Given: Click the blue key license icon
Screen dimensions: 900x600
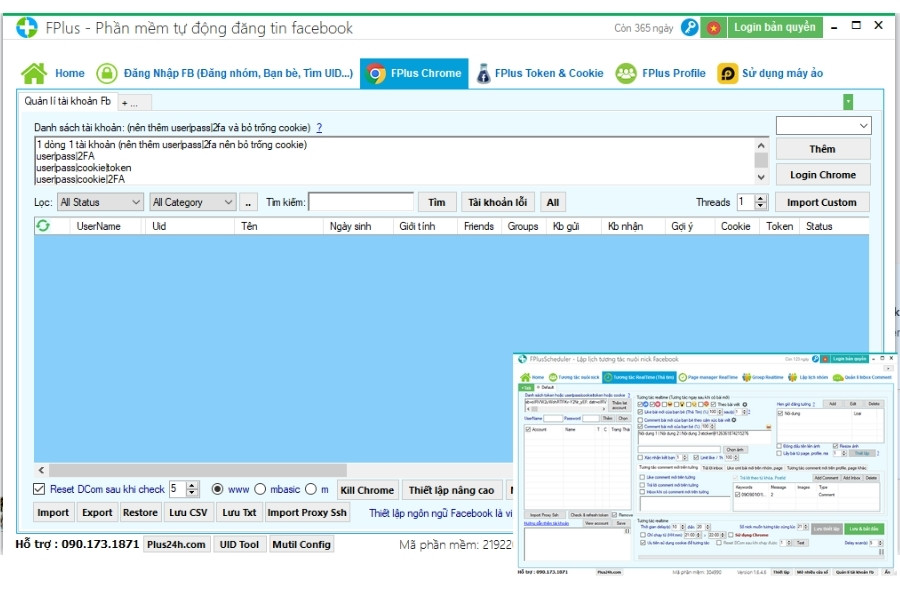Looking at the screenshot, I should coord(689,27).
